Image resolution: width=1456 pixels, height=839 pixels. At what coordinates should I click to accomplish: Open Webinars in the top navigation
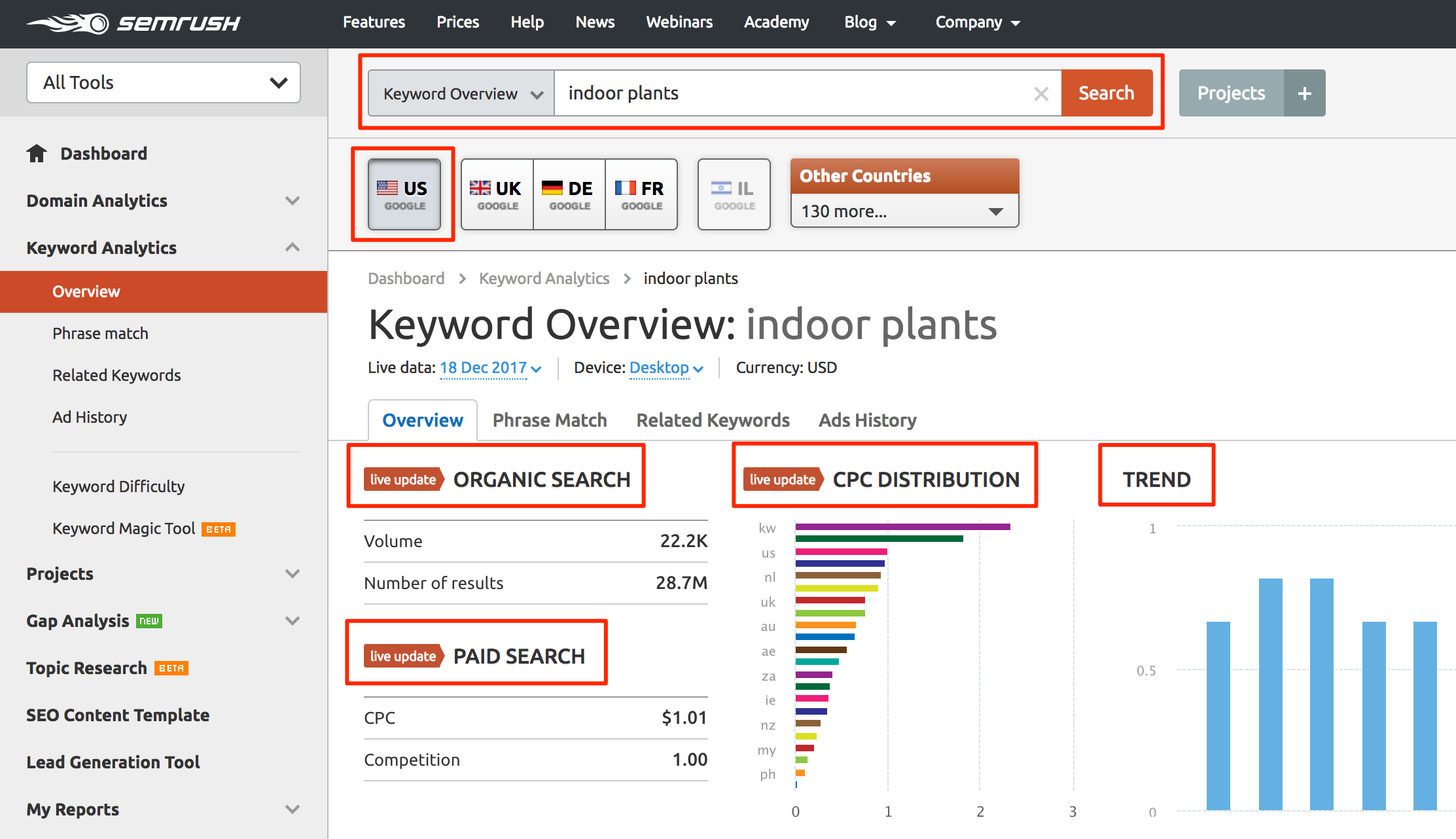click(x=679, y=22)
